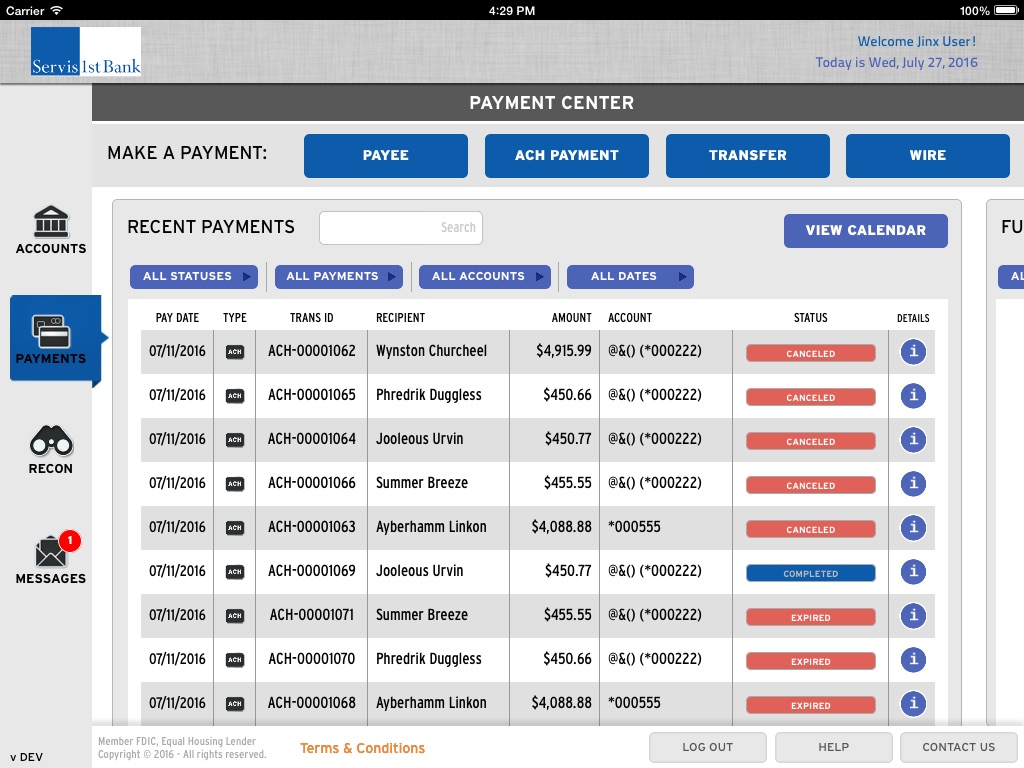Sort by the Trans ID column header
Viewport: 1024px width, 768px height.
pos(312,318)
